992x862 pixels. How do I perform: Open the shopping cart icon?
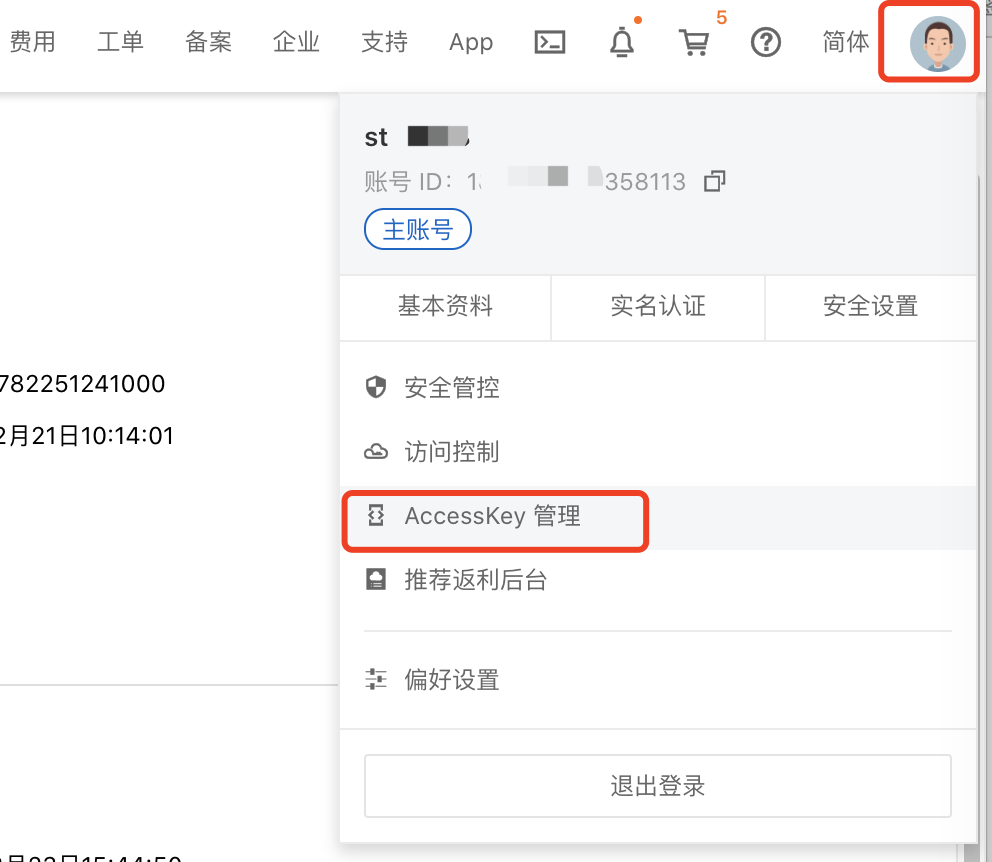click(x=693, y=42)
